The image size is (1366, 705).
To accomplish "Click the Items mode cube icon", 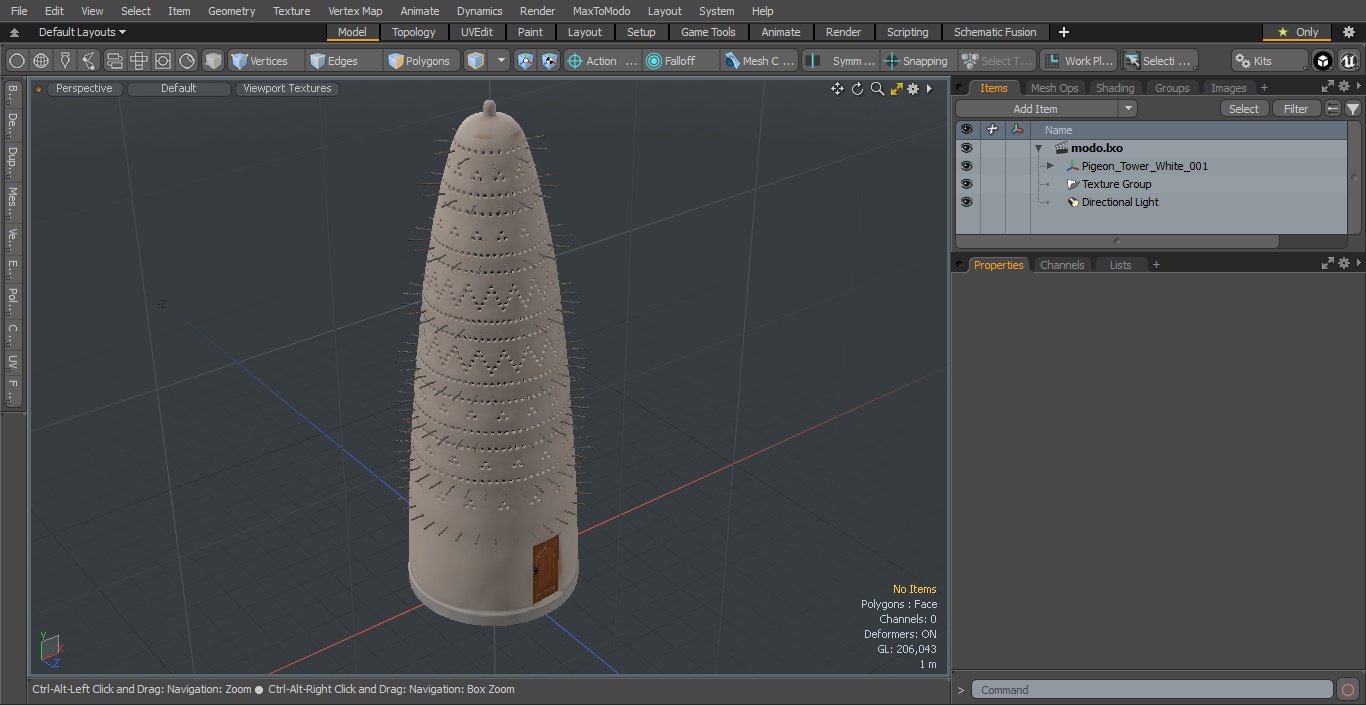I will [x=476, y=61].
